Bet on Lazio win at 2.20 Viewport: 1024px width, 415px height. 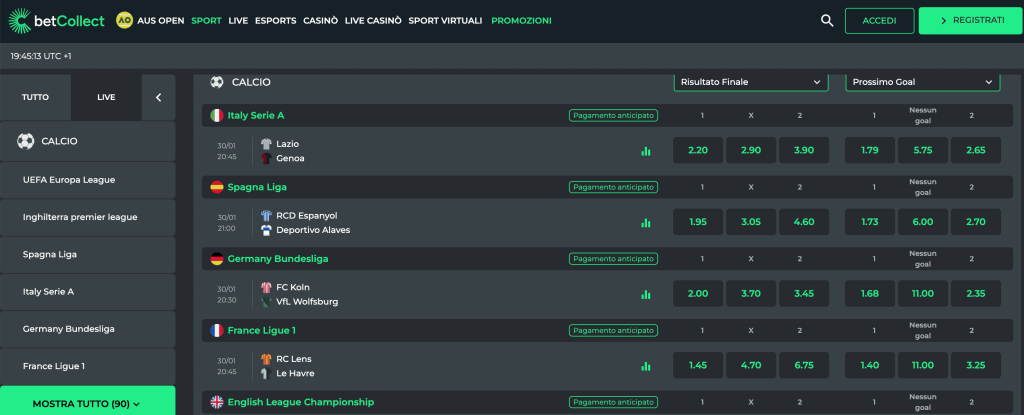(x=698, y=150)
